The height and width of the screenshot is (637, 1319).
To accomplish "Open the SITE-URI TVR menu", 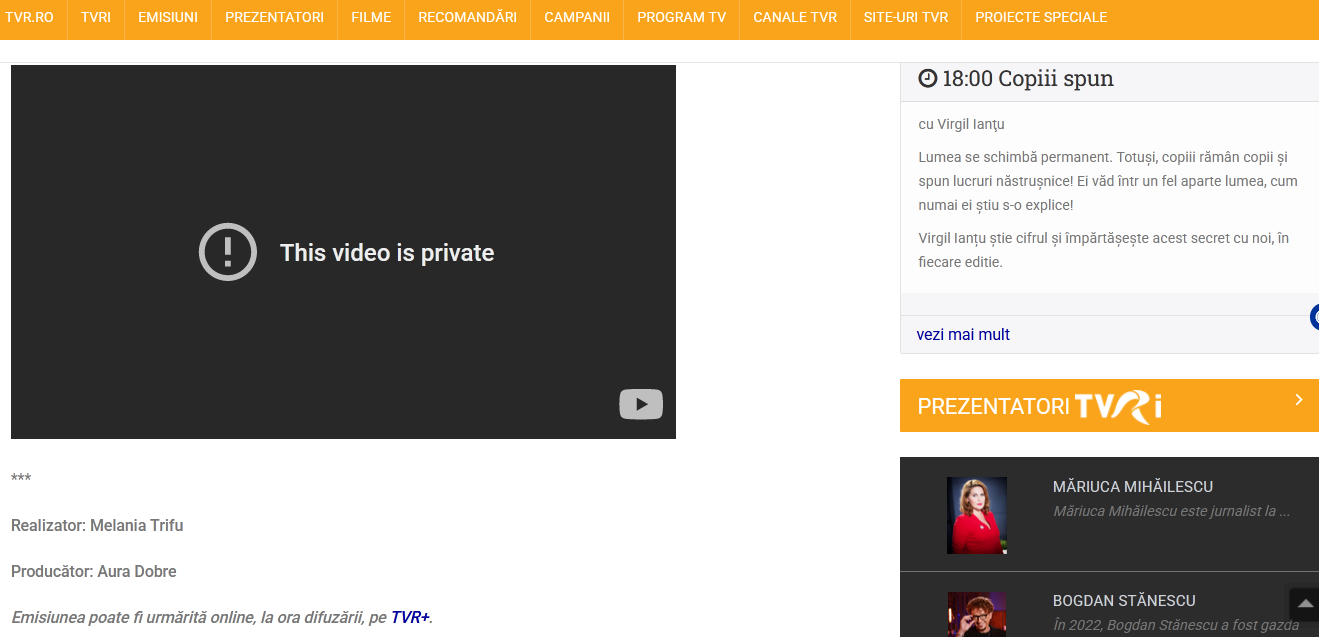I will coord(906,17).
